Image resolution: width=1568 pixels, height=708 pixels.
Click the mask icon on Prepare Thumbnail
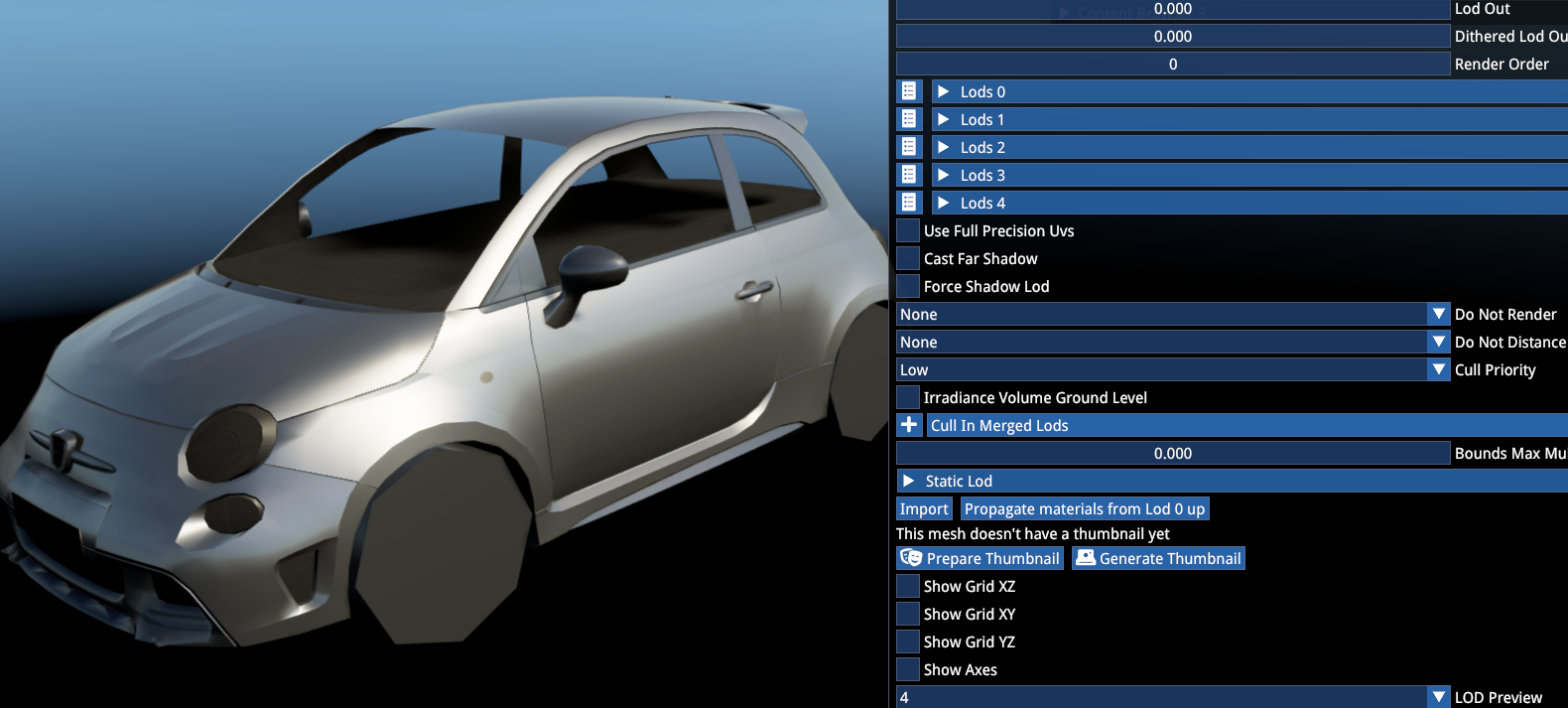[911, 558]
